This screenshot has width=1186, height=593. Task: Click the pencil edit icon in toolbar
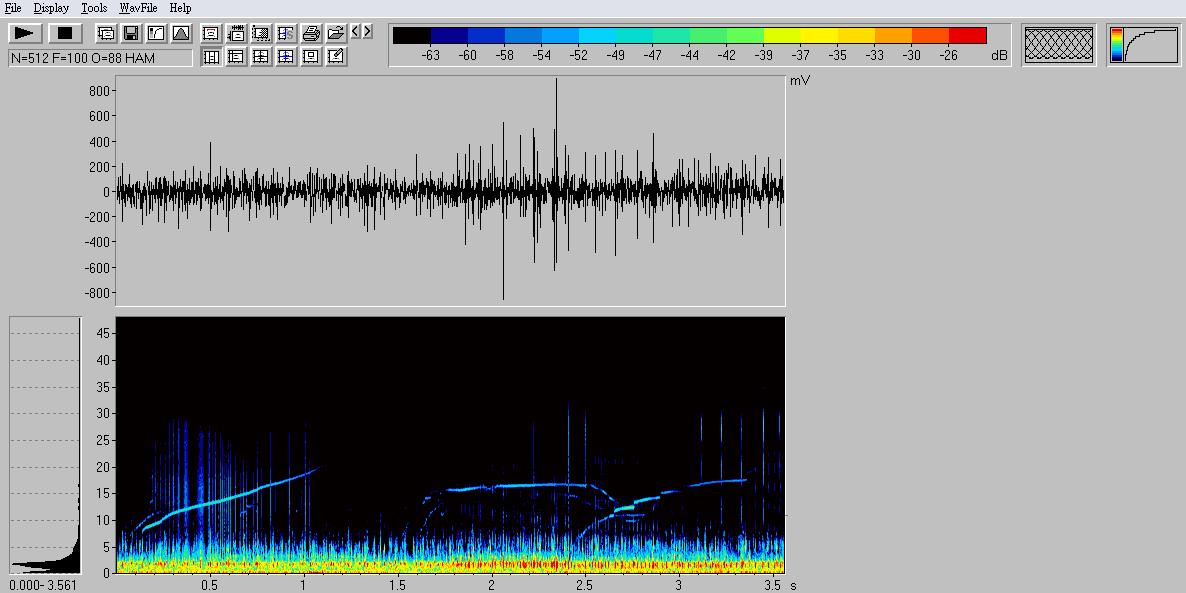point(336,57)
